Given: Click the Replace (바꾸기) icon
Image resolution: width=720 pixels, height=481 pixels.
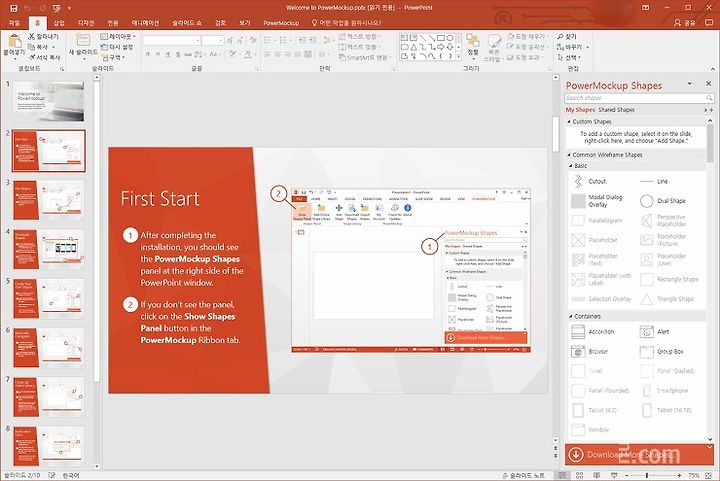Looking at the screenshot, I should [560, 47].
